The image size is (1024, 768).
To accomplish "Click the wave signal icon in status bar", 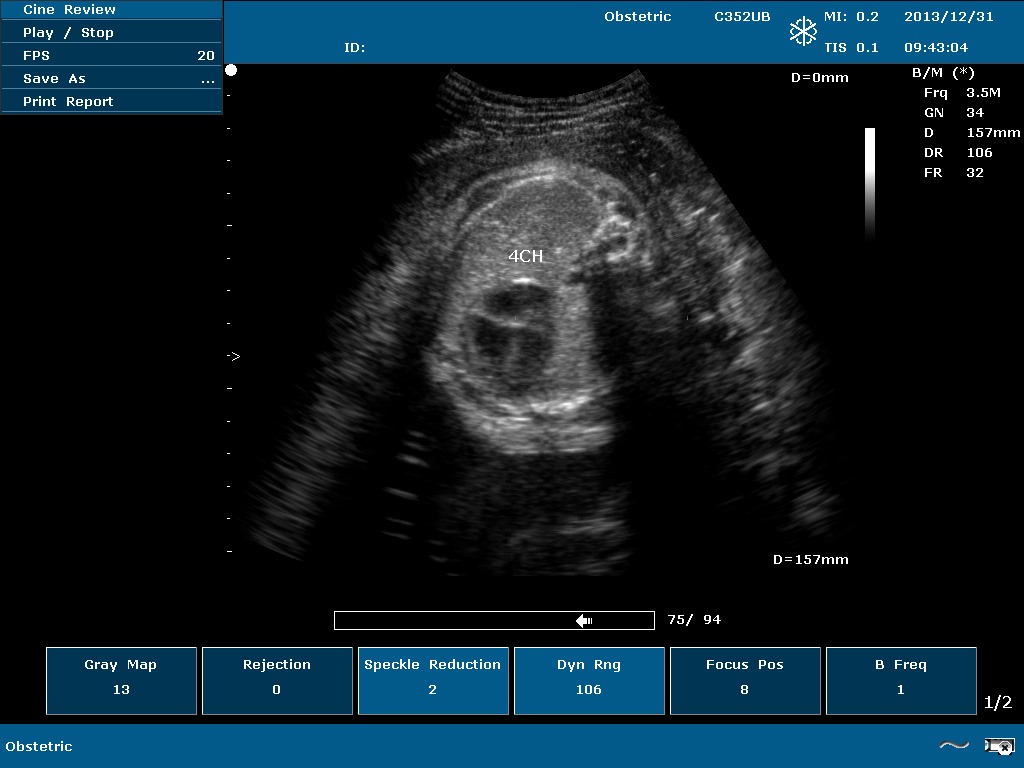I will (954, 745).
